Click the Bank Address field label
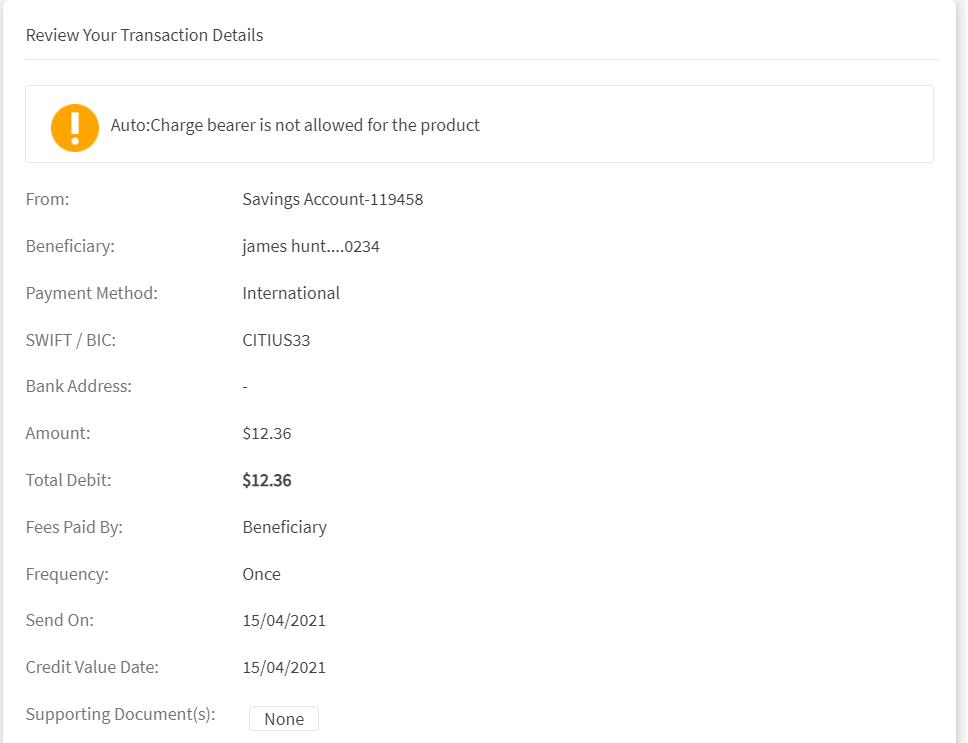This screenshot has height=743, width=968. click(x=78, y=386)
